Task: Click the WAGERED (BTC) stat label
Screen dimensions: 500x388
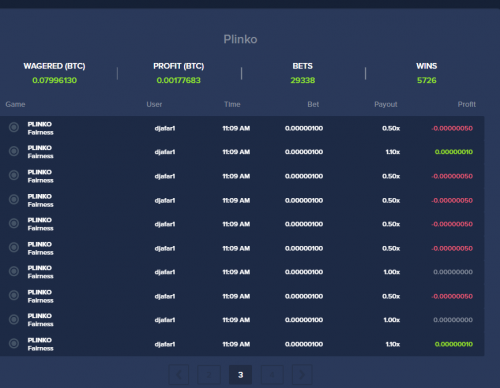Action: pyautogui.click(x=55, y=66)
